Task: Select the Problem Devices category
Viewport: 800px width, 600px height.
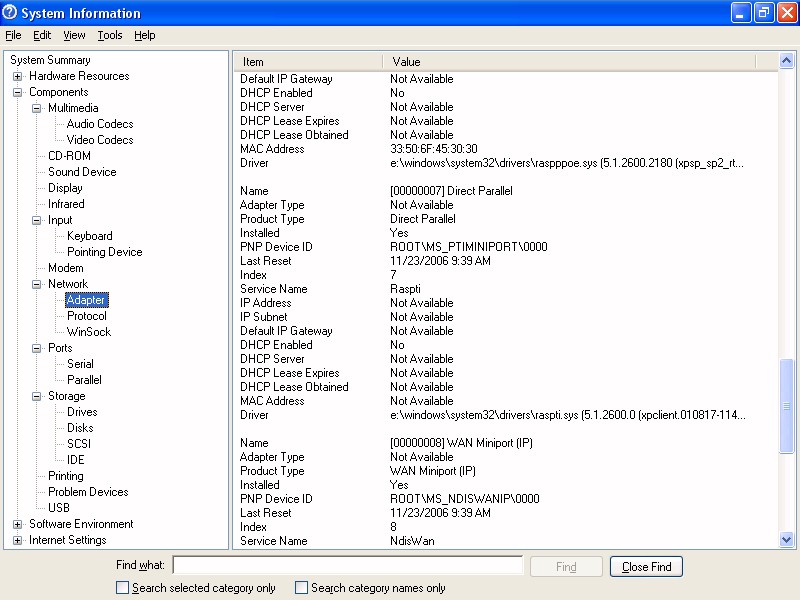Action: tap(88, 492)
